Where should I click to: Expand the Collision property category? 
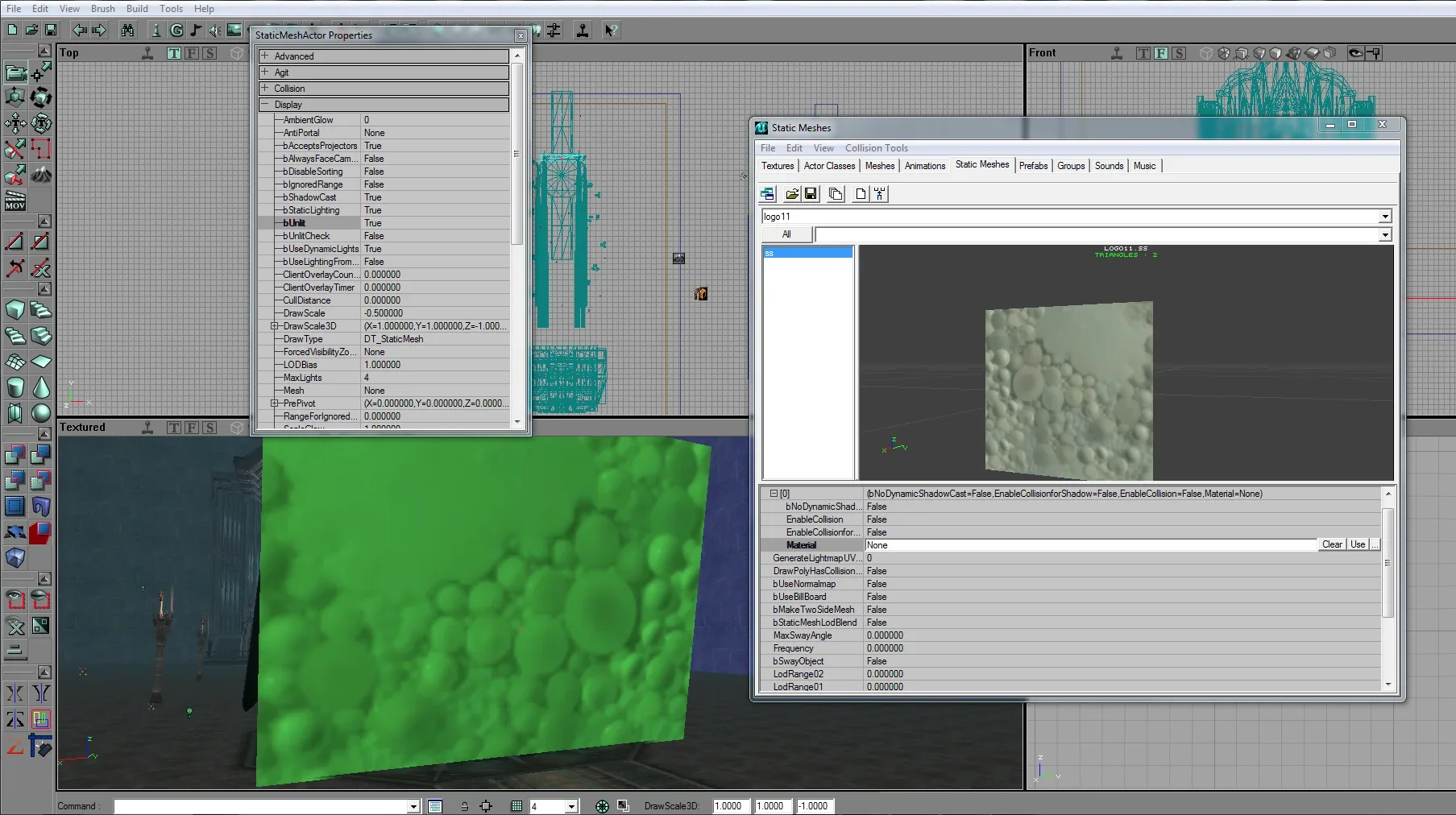coord(264,88)
